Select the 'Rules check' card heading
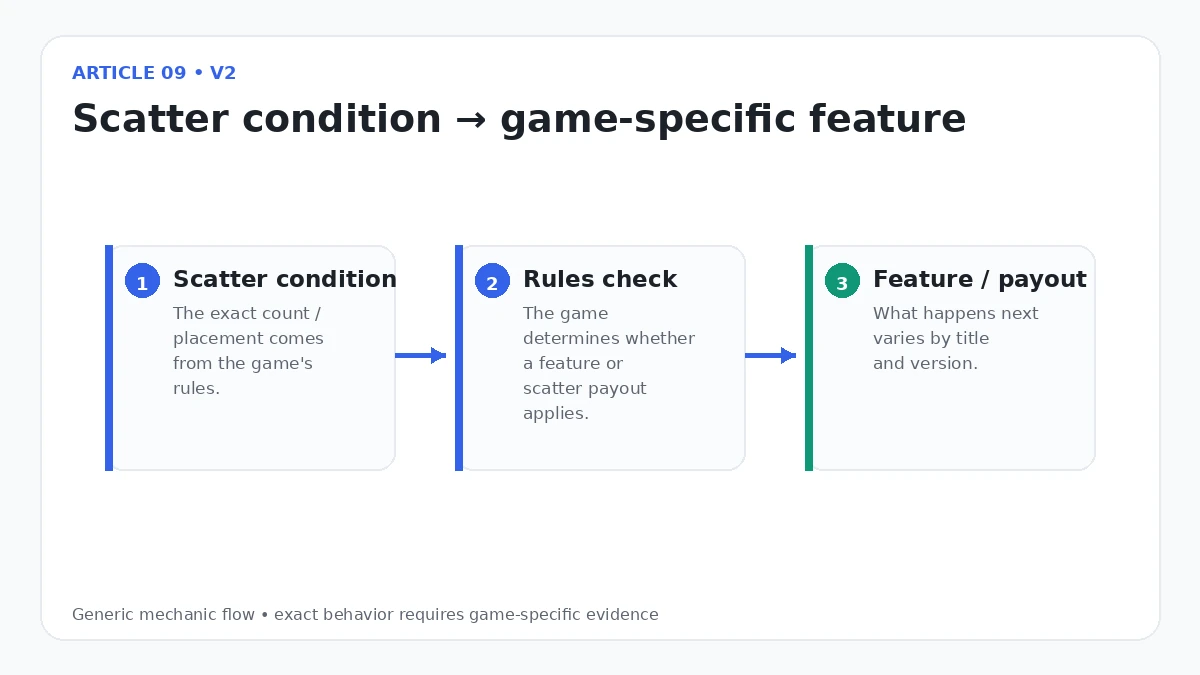 (600, 279)
